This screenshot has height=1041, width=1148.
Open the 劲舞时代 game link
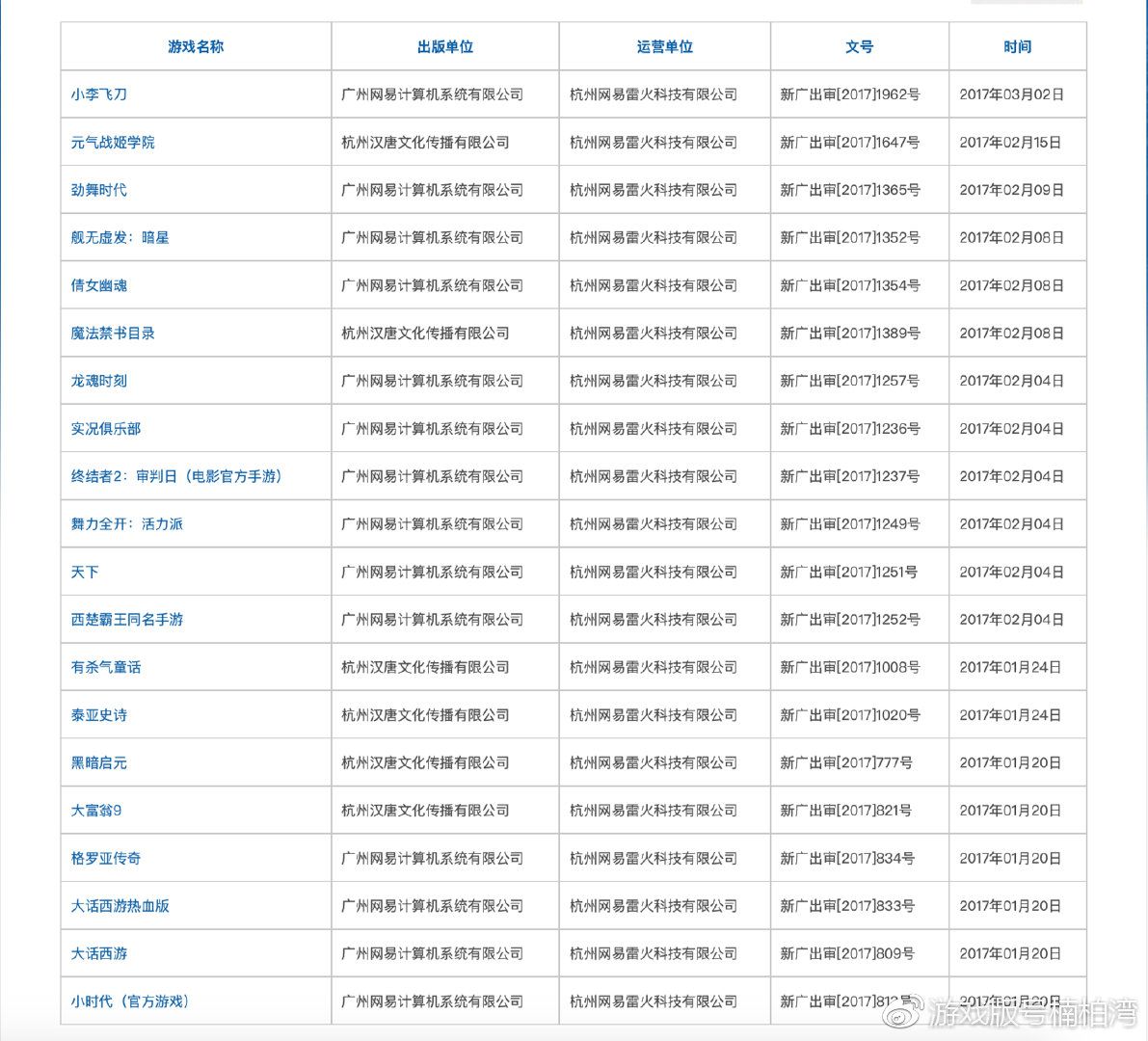tap(99, 190)
